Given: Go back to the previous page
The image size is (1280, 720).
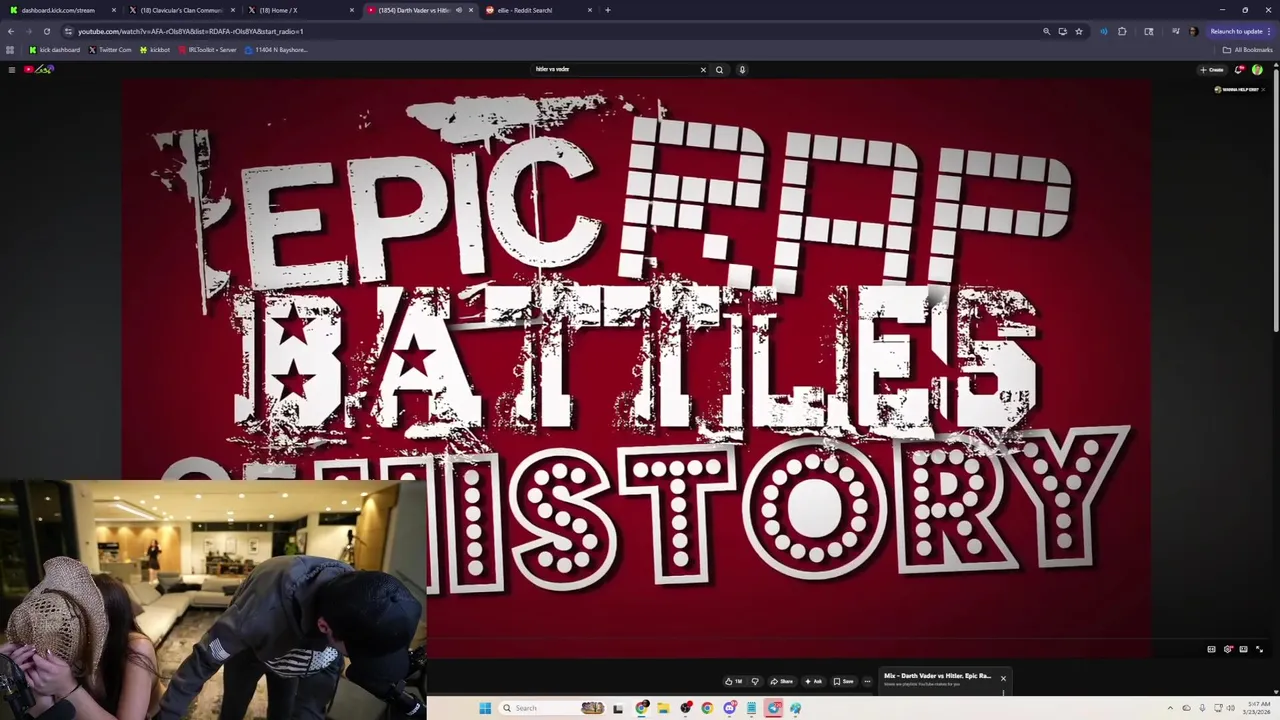Looking at the screenshot, I should point(11,31).
